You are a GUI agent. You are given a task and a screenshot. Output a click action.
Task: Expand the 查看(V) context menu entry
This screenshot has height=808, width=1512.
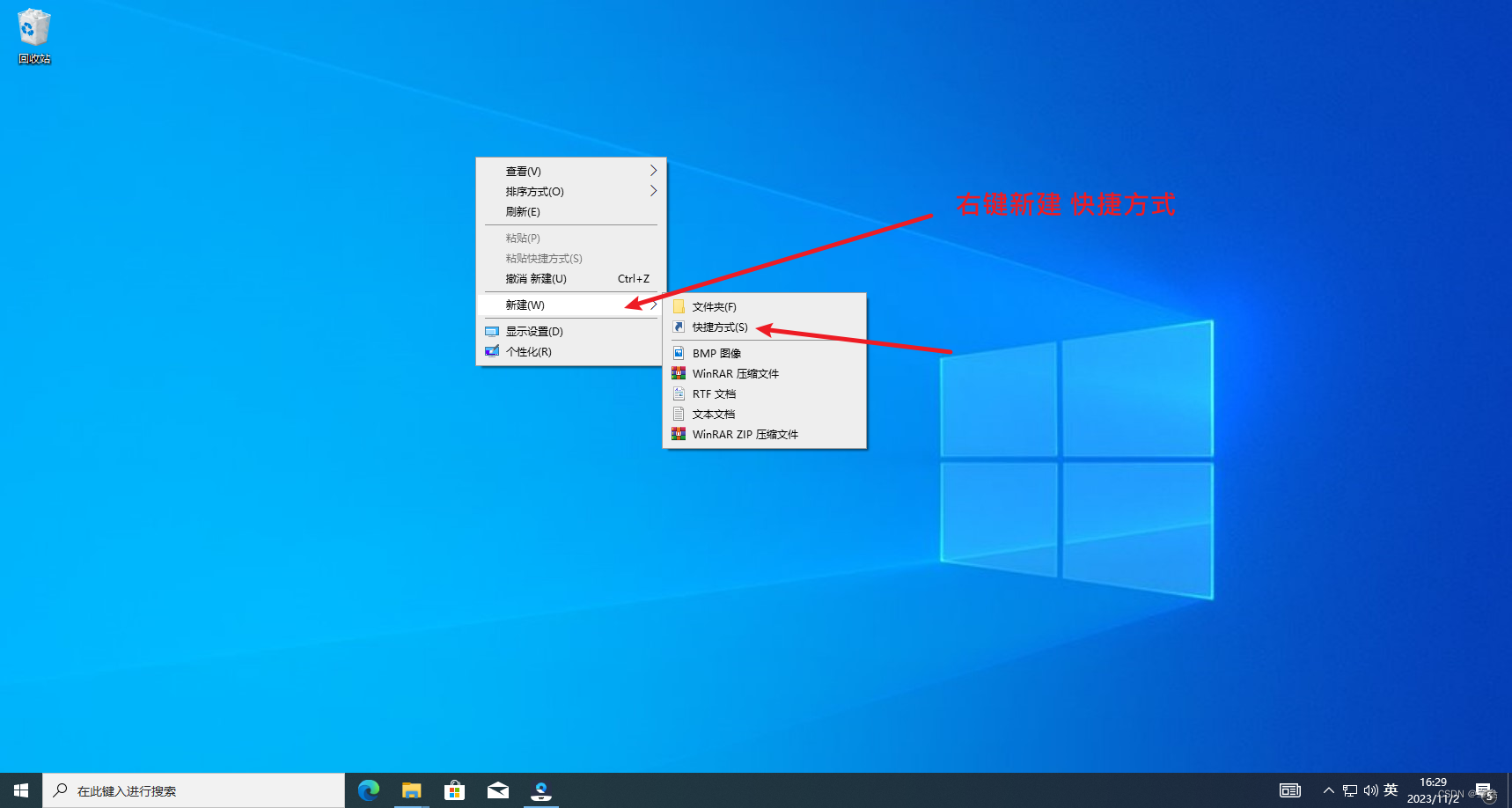point(571,171)
